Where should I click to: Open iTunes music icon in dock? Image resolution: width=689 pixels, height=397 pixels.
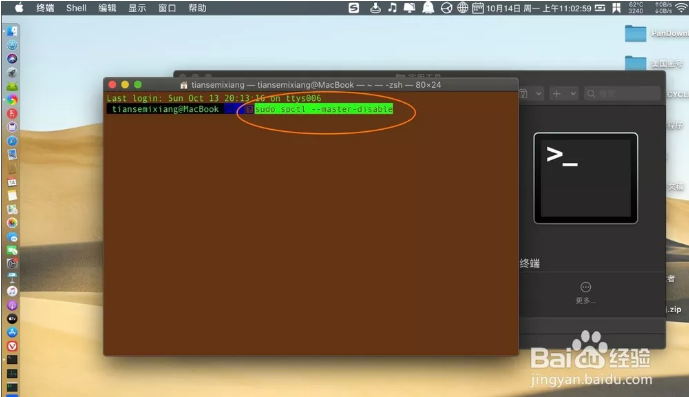[x=12, y=291]
